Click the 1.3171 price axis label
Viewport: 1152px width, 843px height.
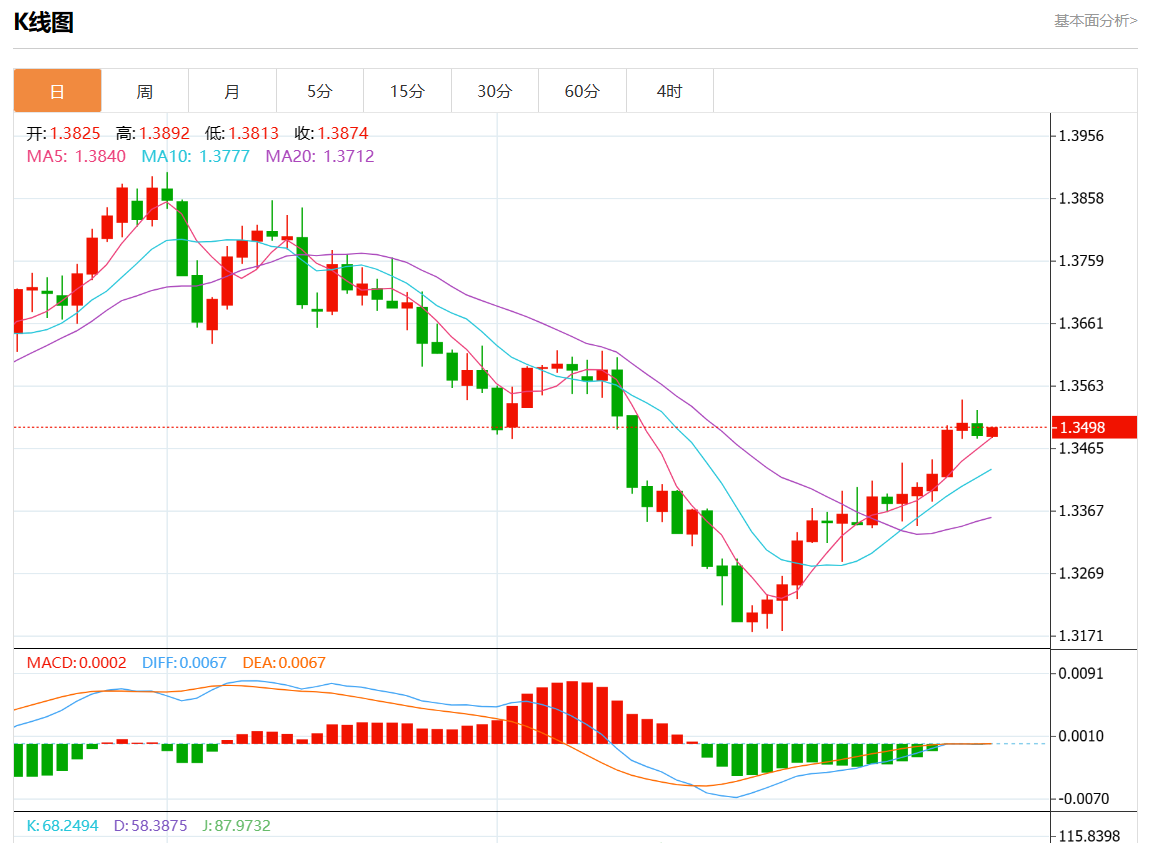[1081, 635]
